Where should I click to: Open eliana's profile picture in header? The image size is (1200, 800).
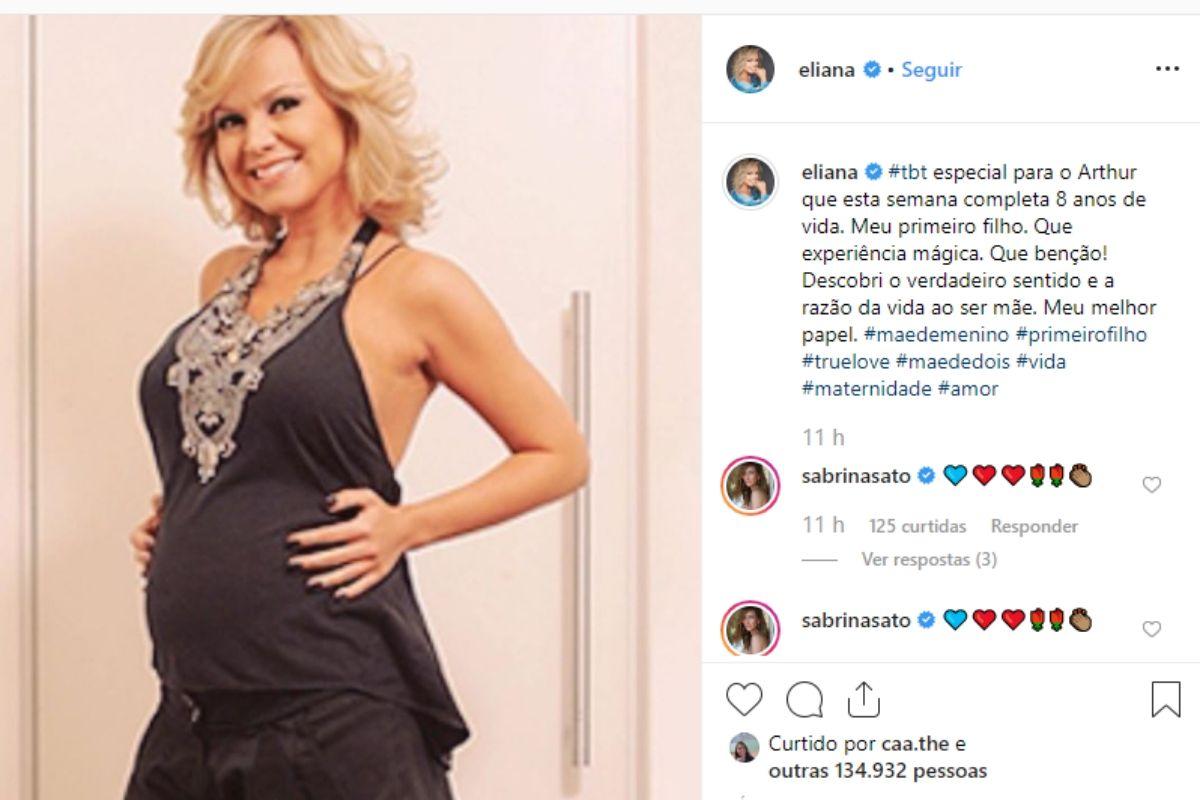[750, 70]
